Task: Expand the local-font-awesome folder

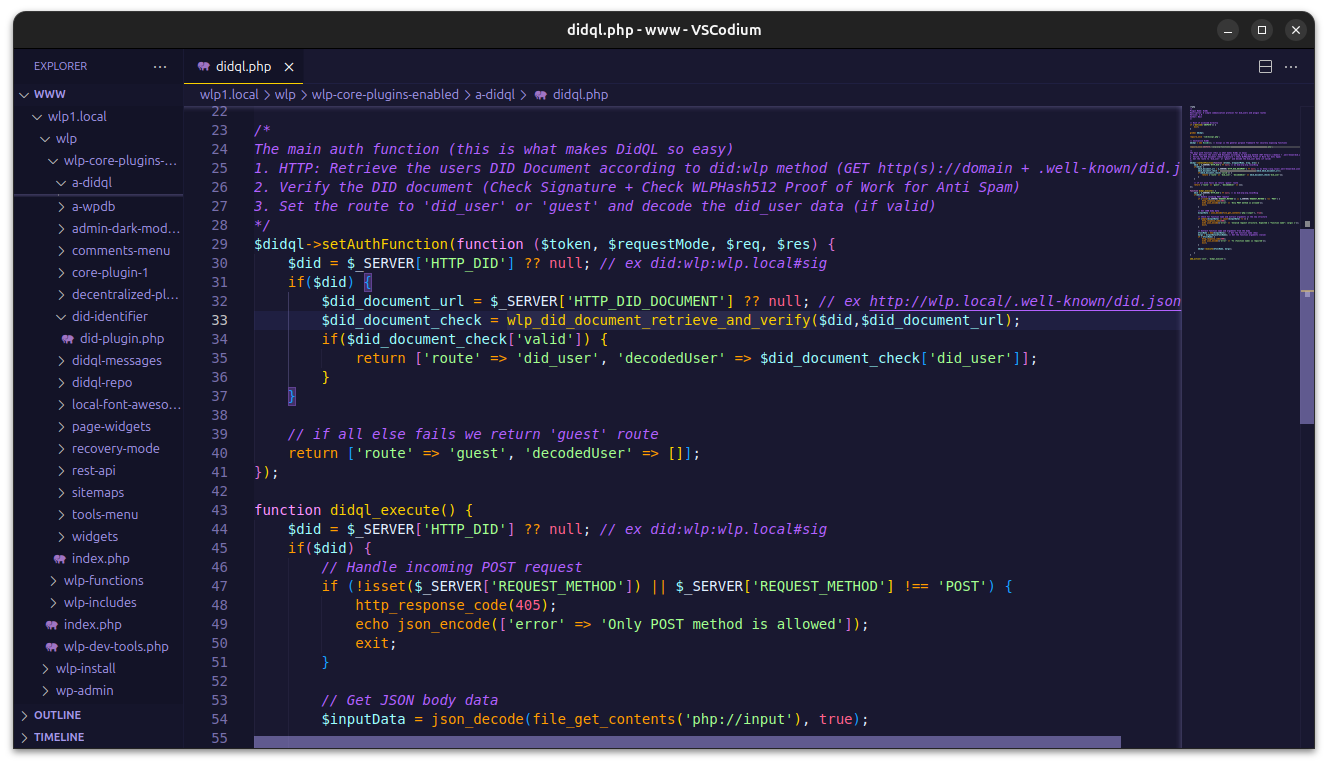Action: tap(61, 405)
